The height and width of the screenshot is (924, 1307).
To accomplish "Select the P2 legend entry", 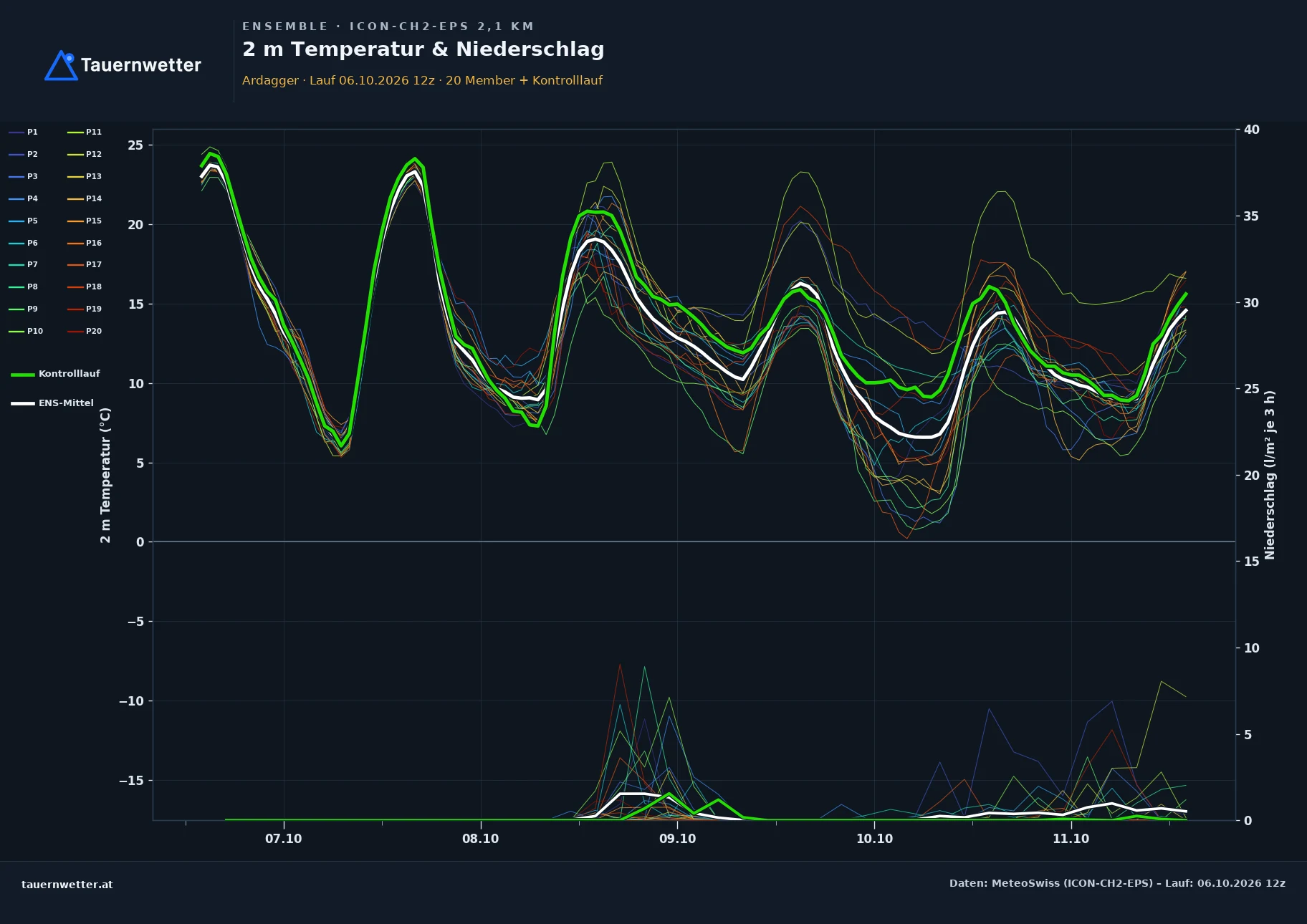I will pyautogui.click(x=23, y=154).
